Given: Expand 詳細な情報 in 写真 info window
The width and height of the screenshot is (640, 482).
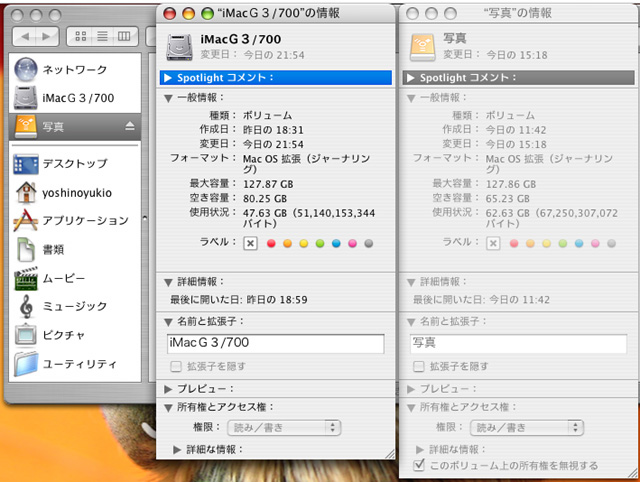Looking at the screenshot, I should tap(420, 450).
